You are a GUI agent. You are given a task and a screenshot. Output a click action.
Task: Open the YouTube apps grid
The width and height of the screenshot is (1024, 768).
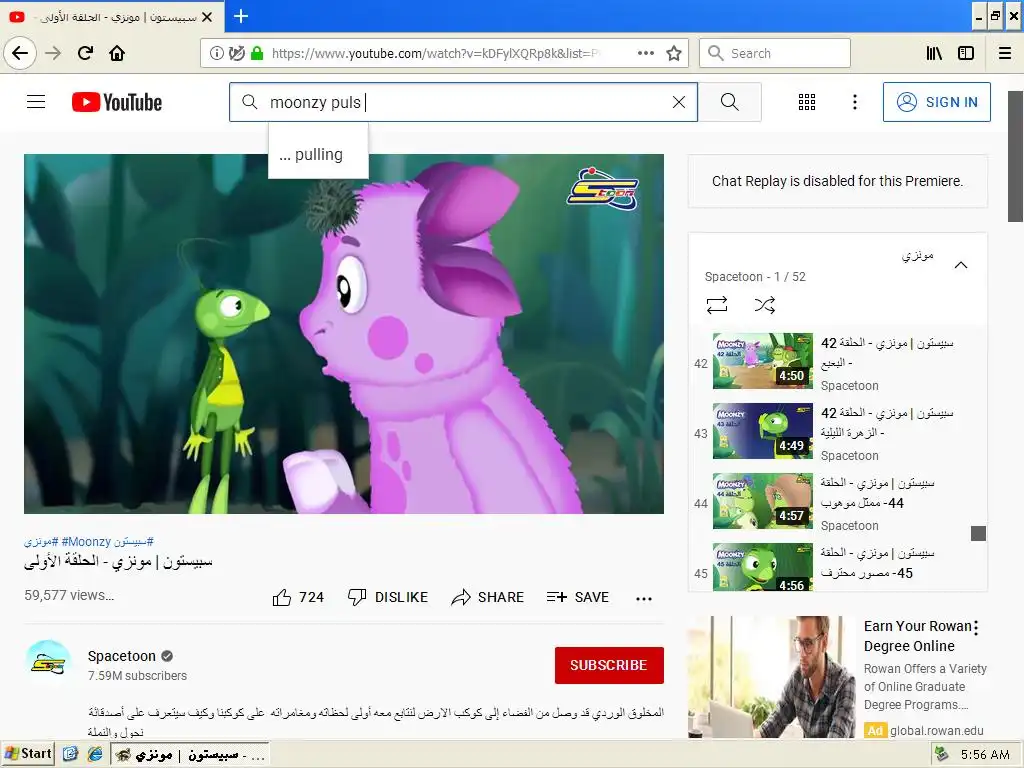pyautogui.click(x=807, y=102)
